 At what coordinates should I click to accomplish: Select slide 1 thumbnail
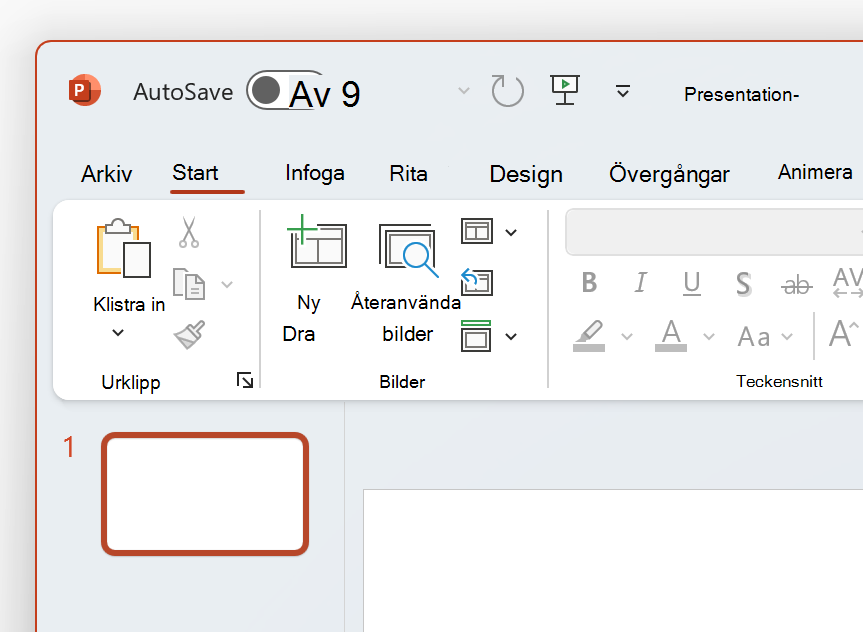[x=205, y=494]
